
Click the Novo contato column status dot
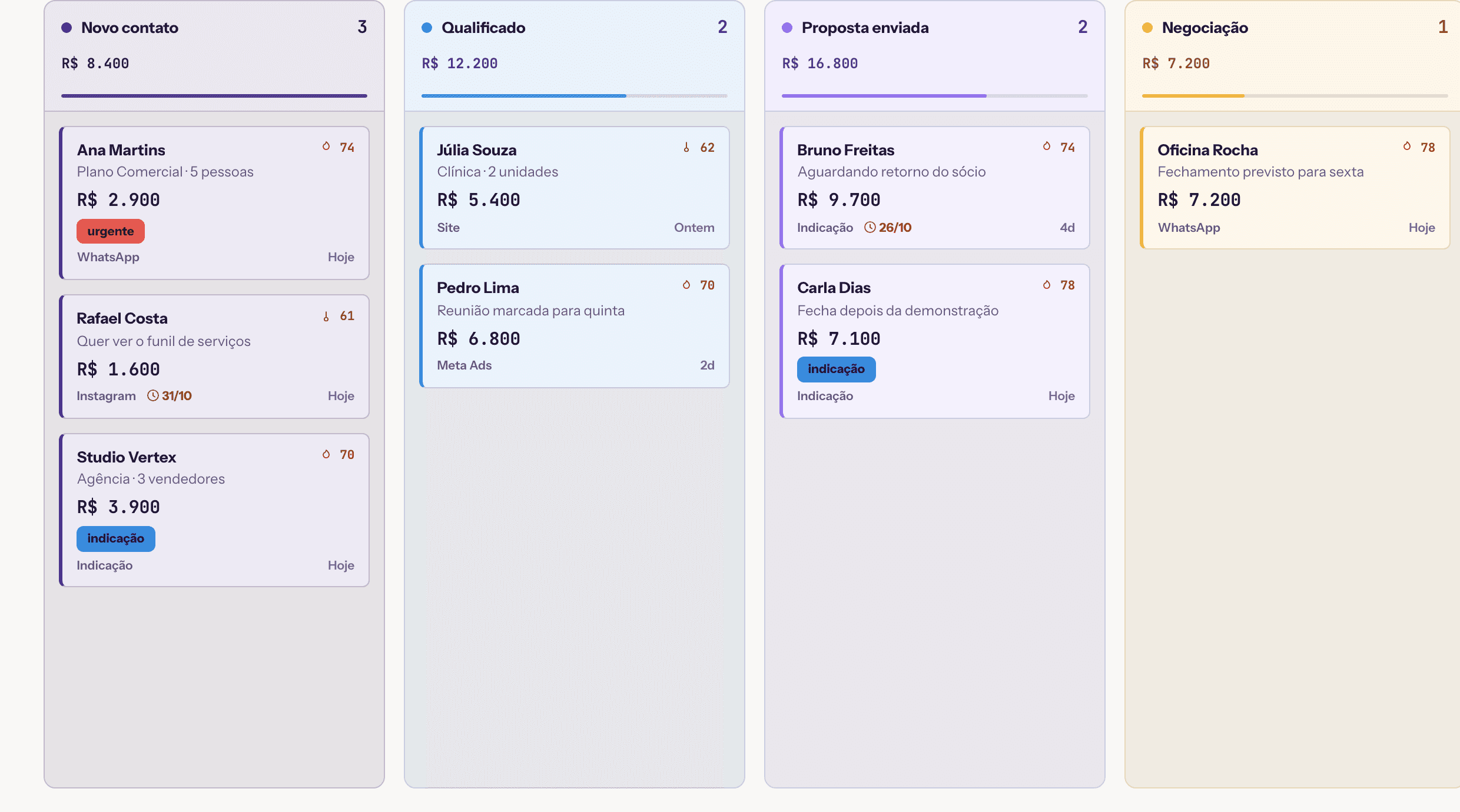[67, 28]
